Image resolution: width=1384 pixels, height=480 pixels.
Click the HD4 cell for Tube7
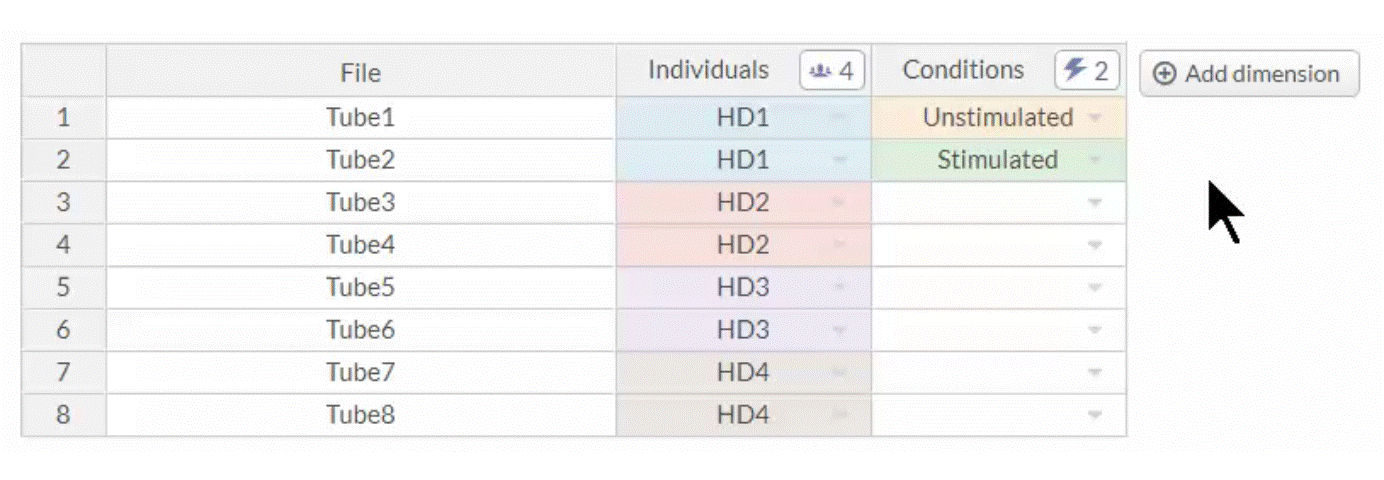[742, 372]
